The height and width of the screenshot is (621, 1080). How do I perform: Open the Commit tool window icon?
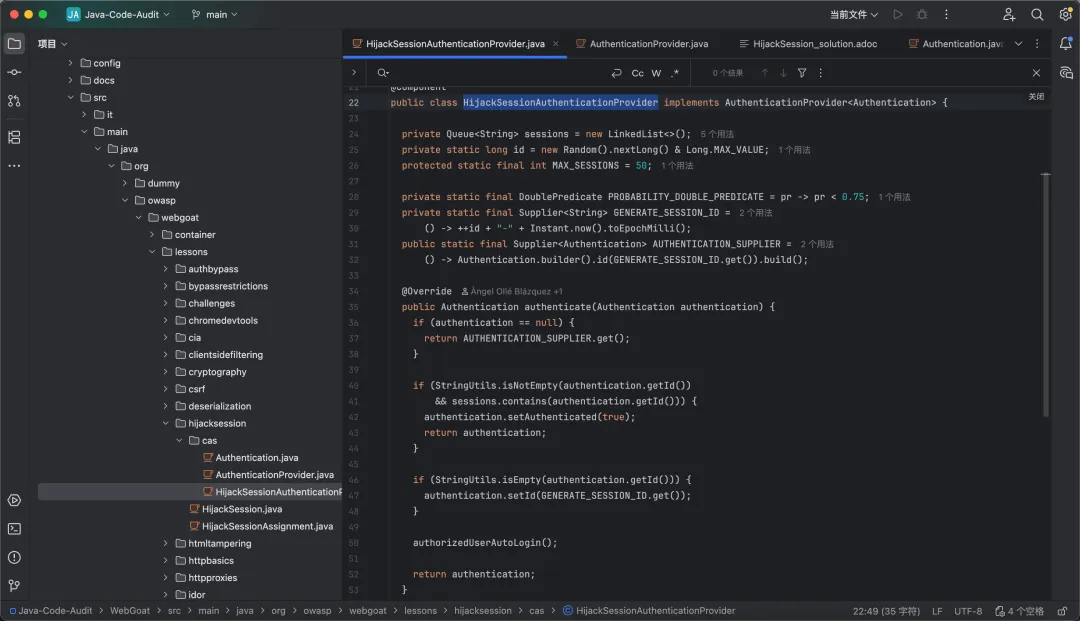point(14,72)
